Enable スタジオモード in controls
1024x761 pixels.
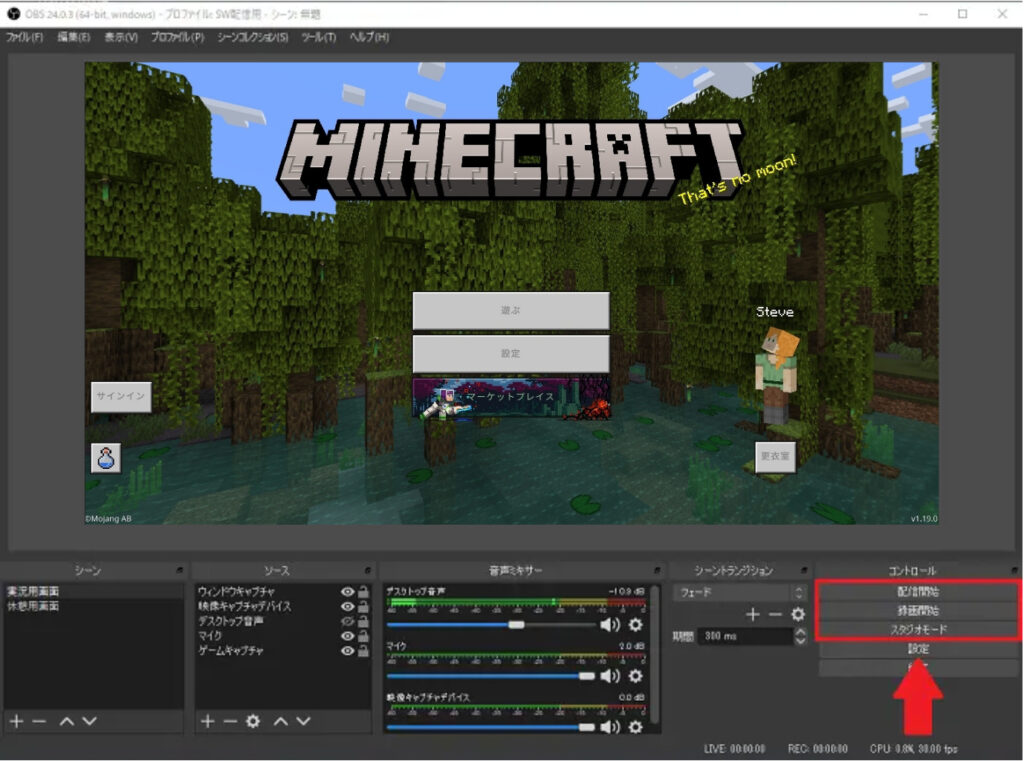pyautogui.click(x=918, y=630)
